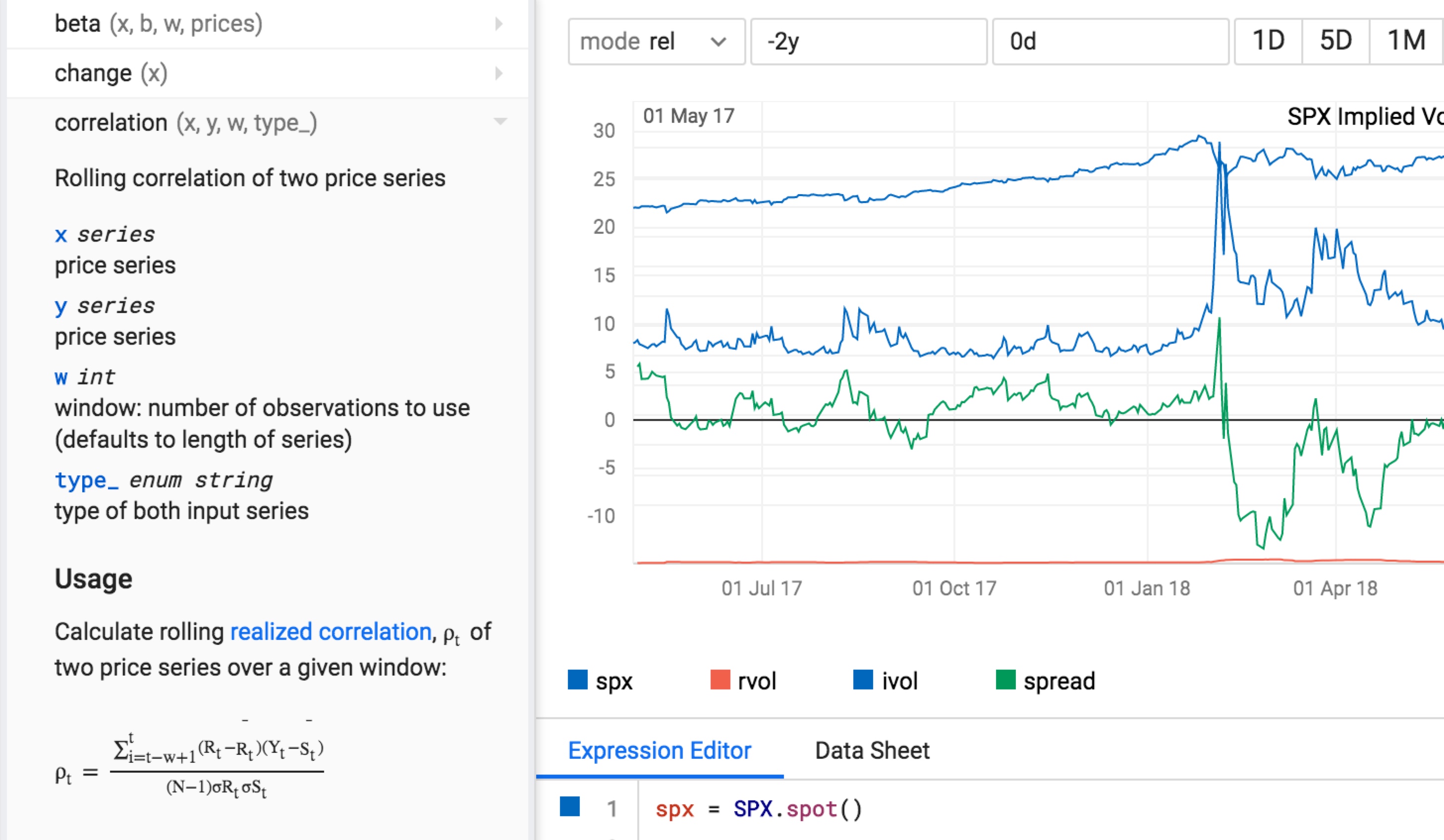Expand the change function entry arrow
1444x840 pixels.
499,73
